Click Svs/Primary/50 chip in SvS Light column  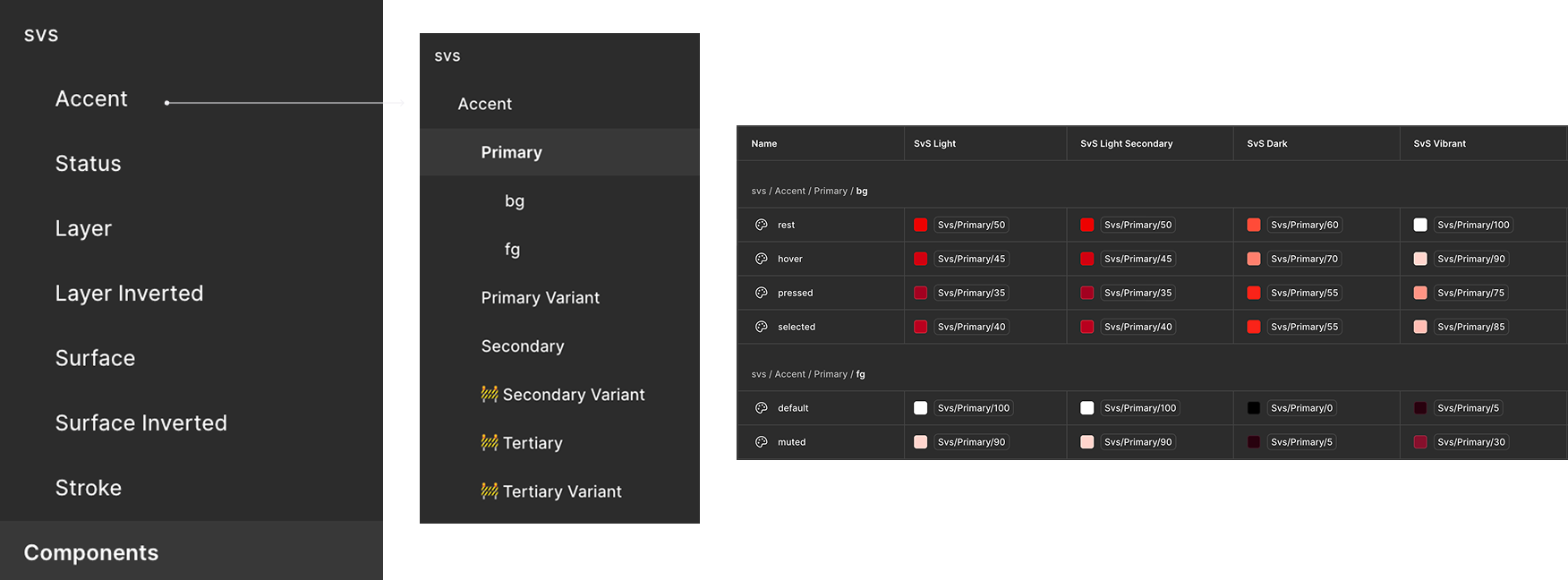pyautogui.click(x=971, y=225)
